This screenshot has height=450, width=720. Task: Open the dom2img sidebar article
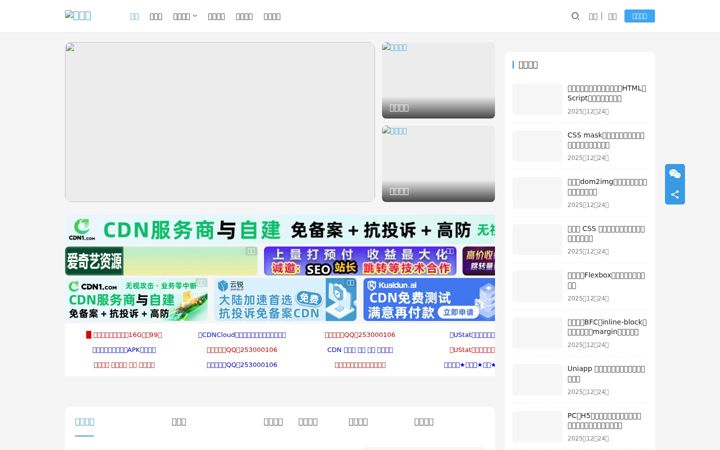[x=607, y=187]
